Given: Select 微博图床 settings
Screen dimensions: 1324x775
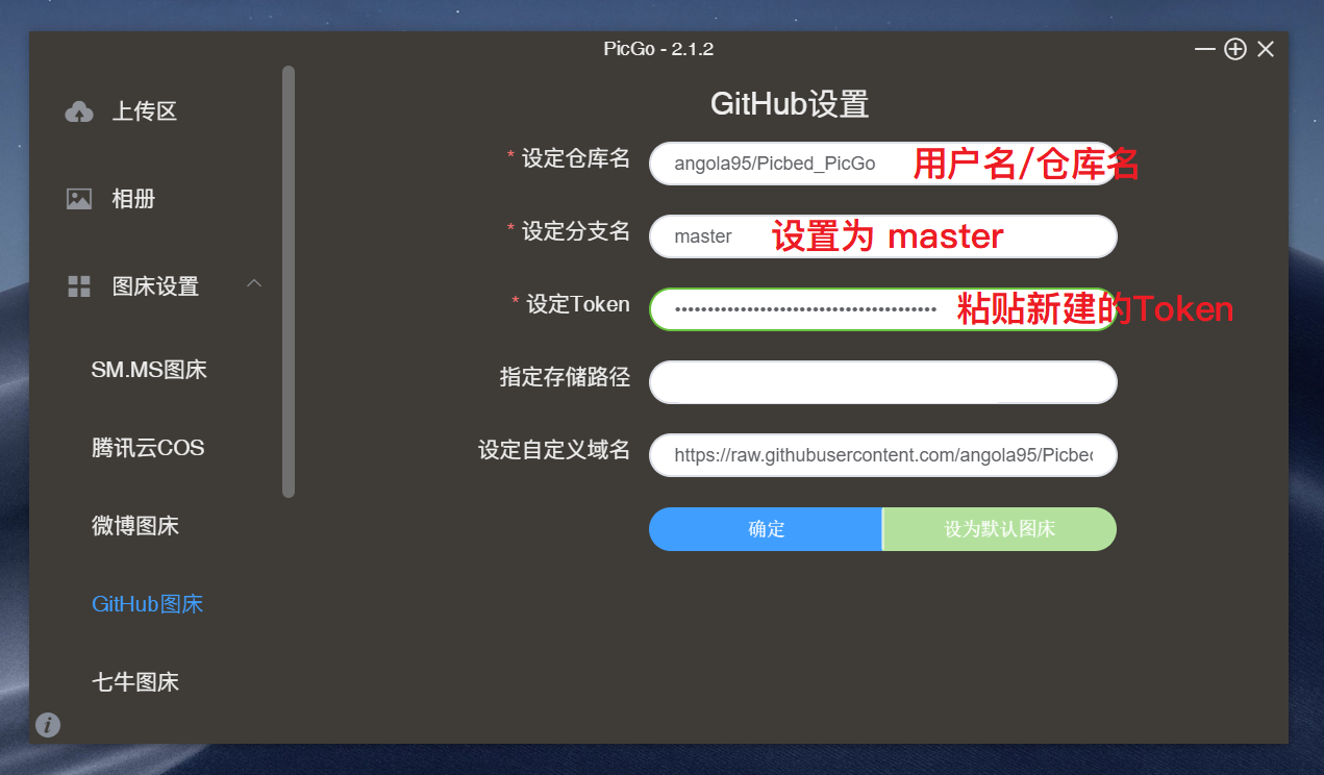Looking at the screenshot, I should pos(135,526).
